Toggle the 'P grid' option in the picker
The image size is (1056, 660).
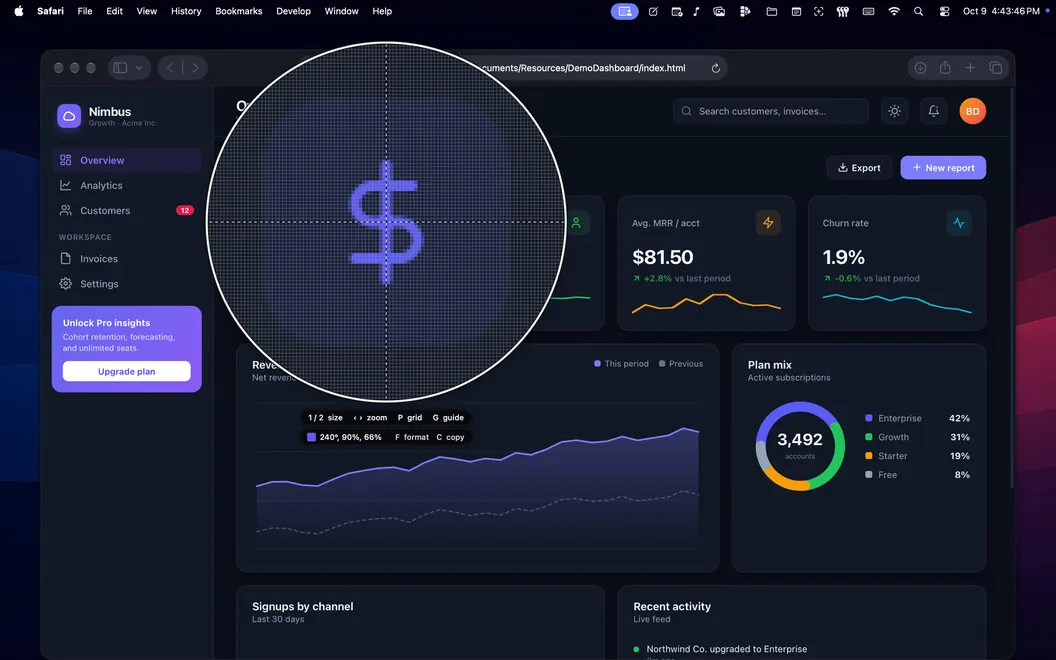pyautogui.click(x=409, y=418)
